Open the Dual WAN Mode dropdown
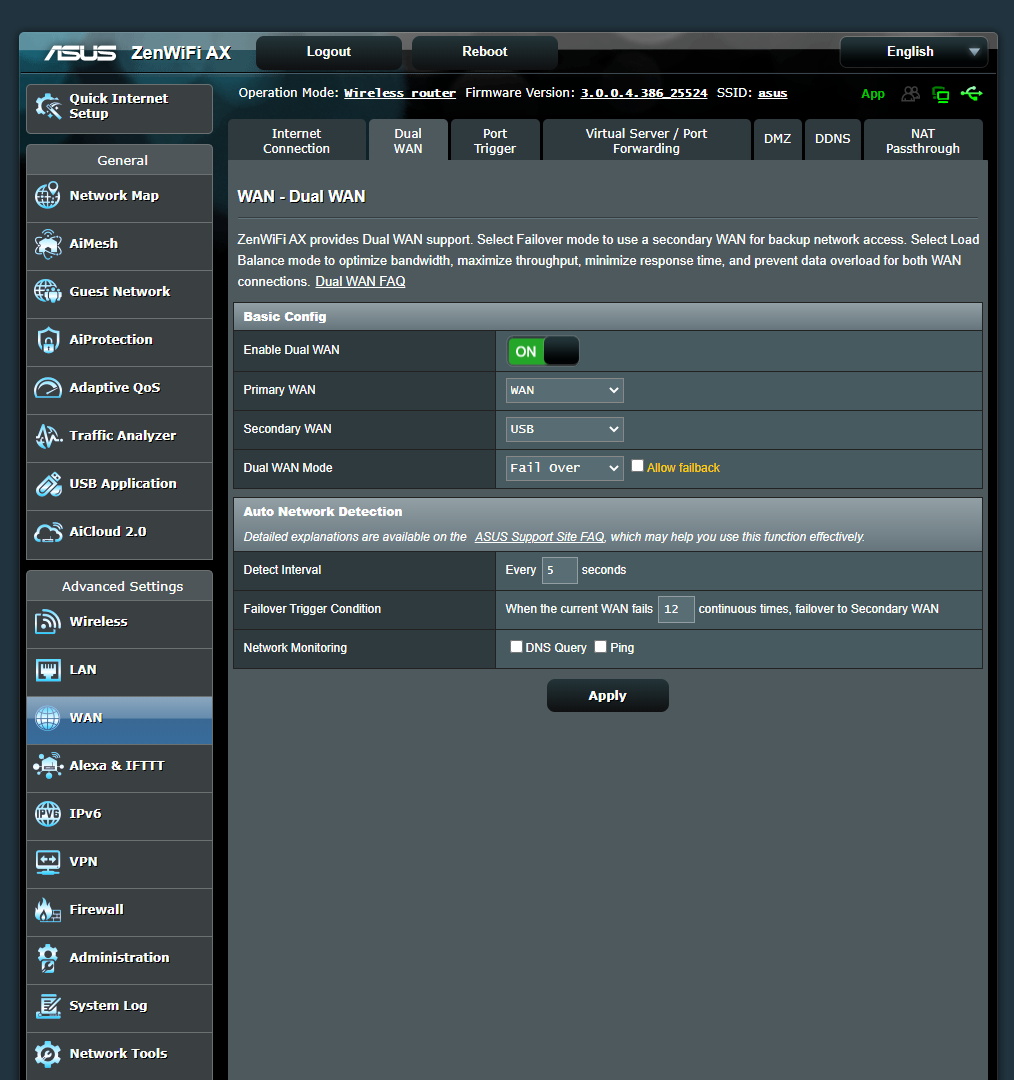 564,468
